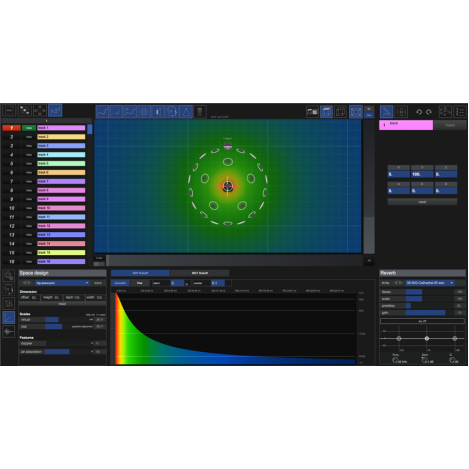This screenshot has height=469, width=469.
Task: Toggle the green view button for track 1
Action: click(29, 128)
